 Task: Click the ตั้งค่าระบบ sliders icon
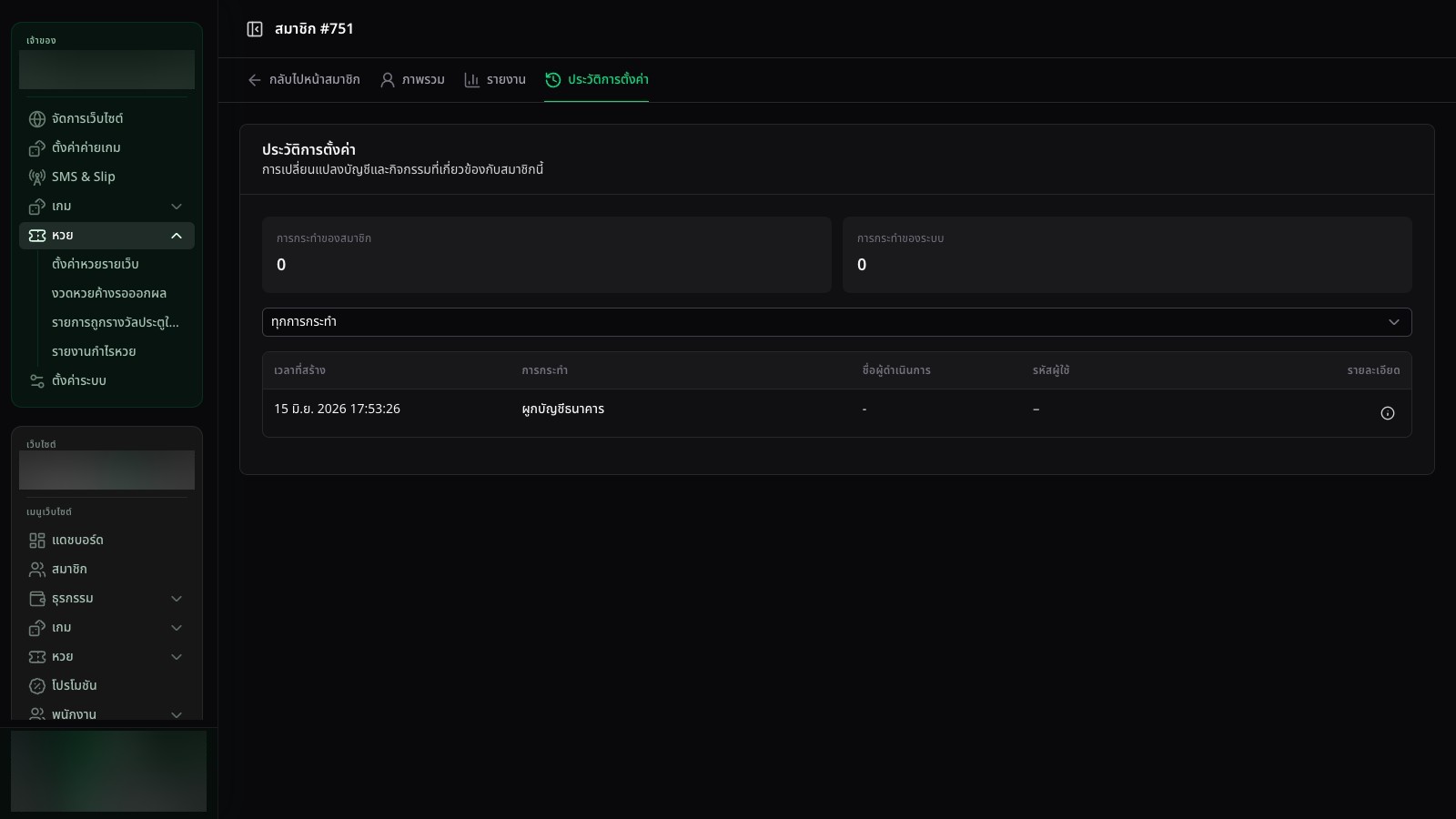point(37,381)
